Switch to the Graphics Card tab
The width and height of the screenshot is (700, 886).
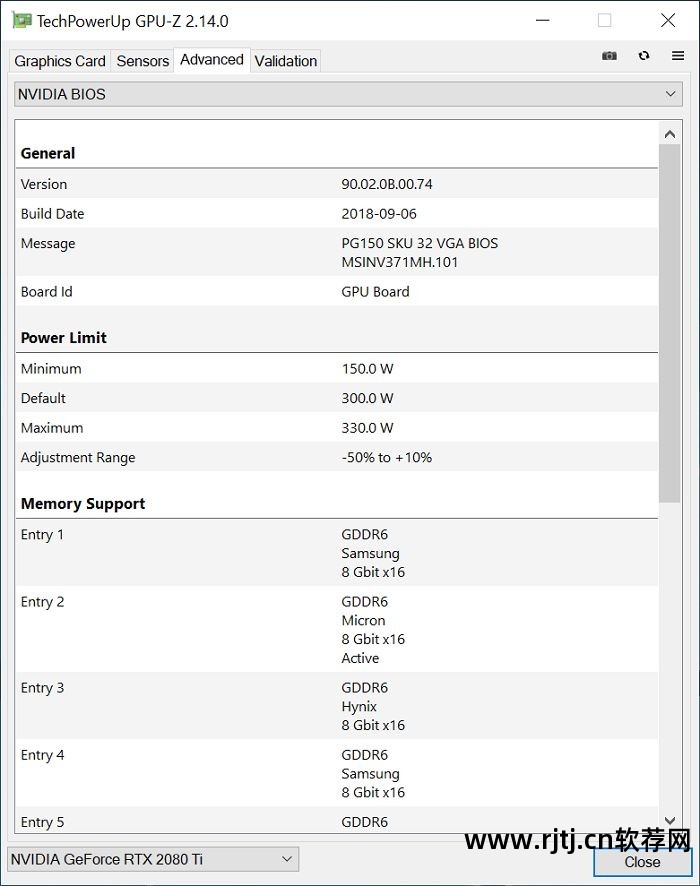coord(60,61)
